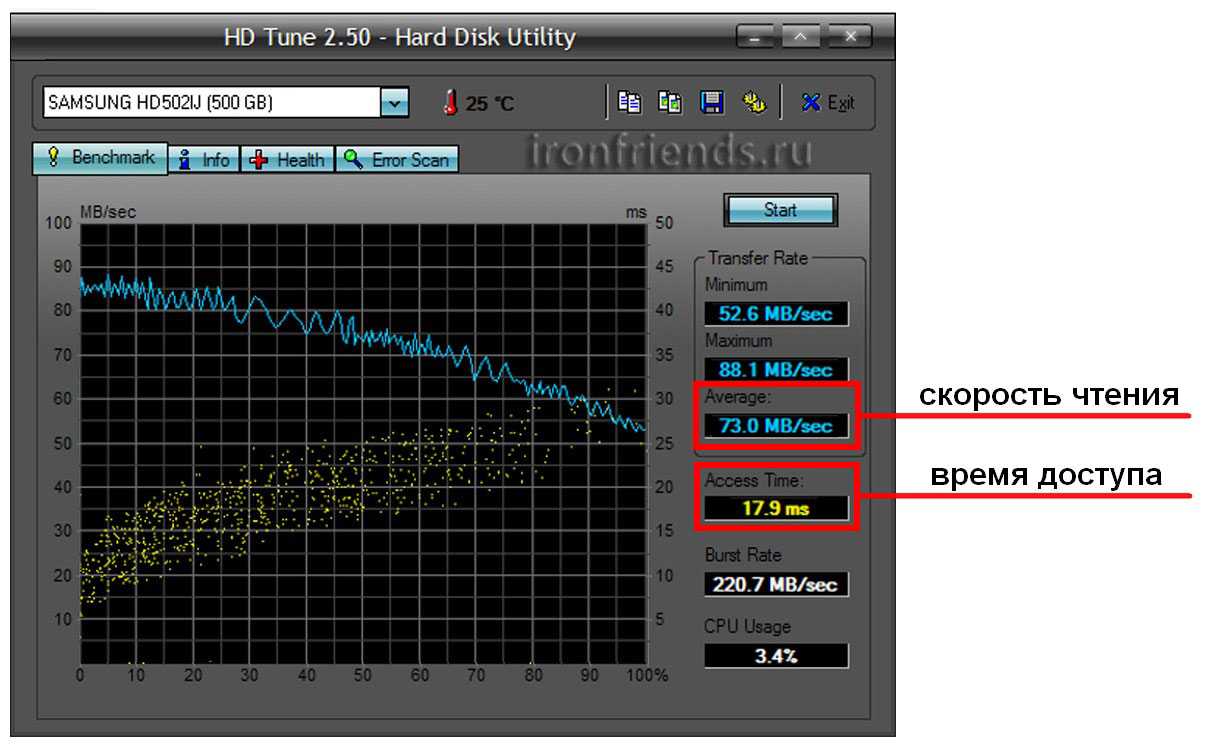Select the Average 73.0 MB/sec field

pos(775,426)
